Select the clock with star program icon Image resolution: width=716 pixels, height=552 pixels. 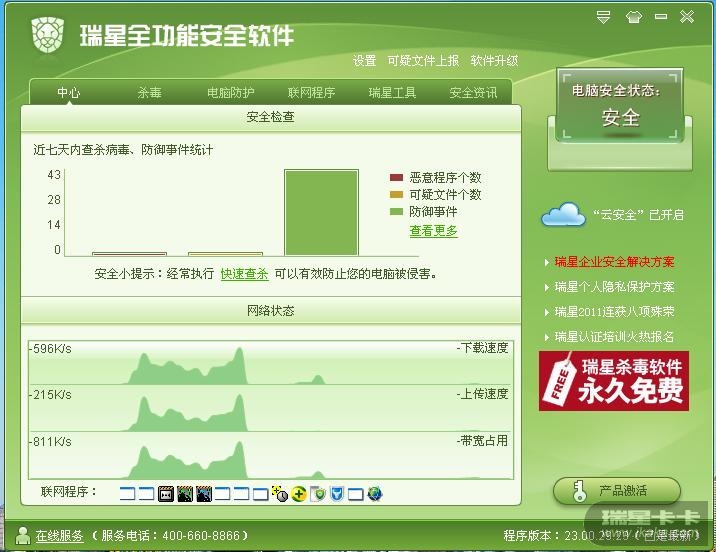click(x=279, y=494)
